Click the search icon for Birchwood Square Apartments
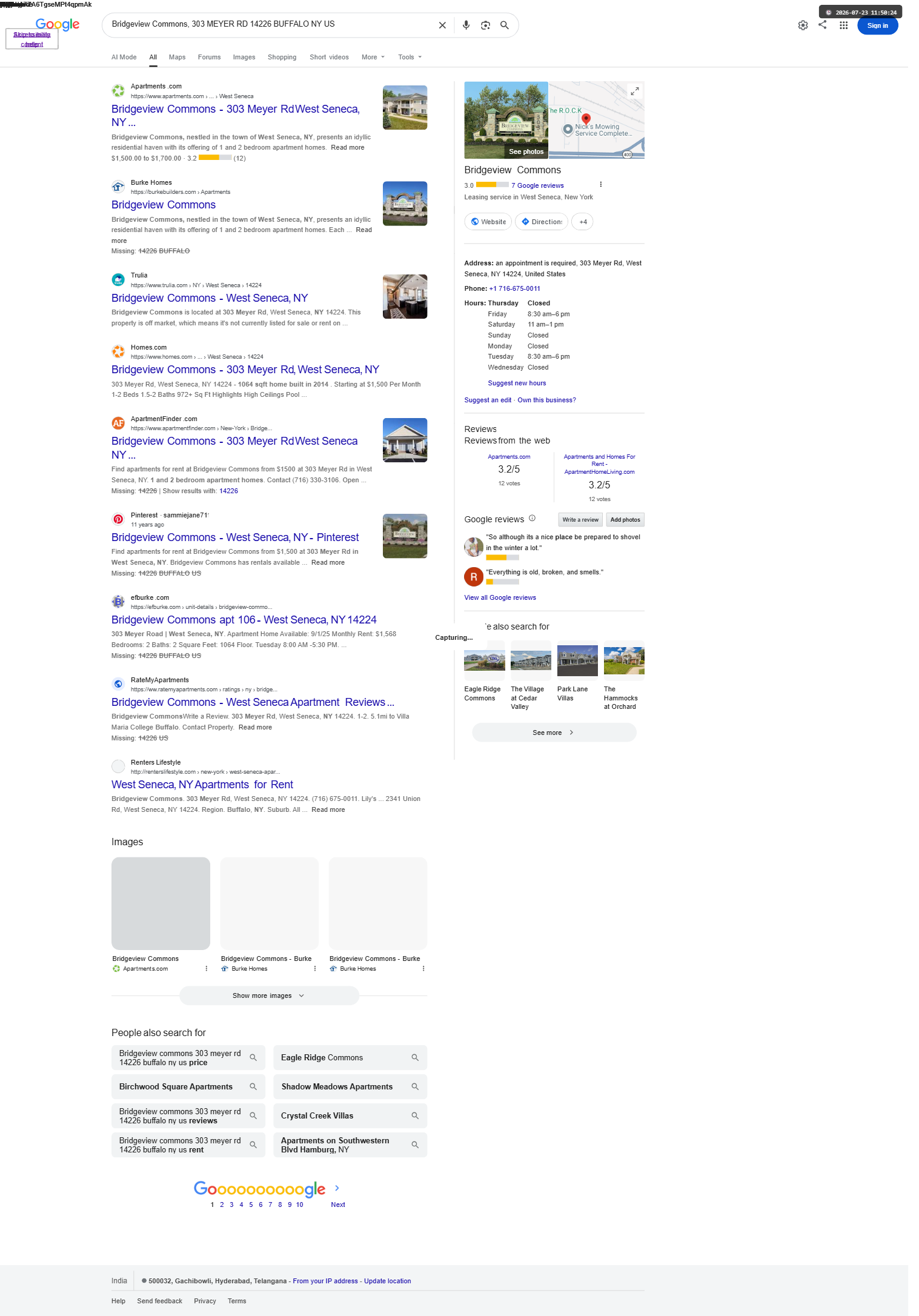The image size is (919, 1316). pos(253,1086)
